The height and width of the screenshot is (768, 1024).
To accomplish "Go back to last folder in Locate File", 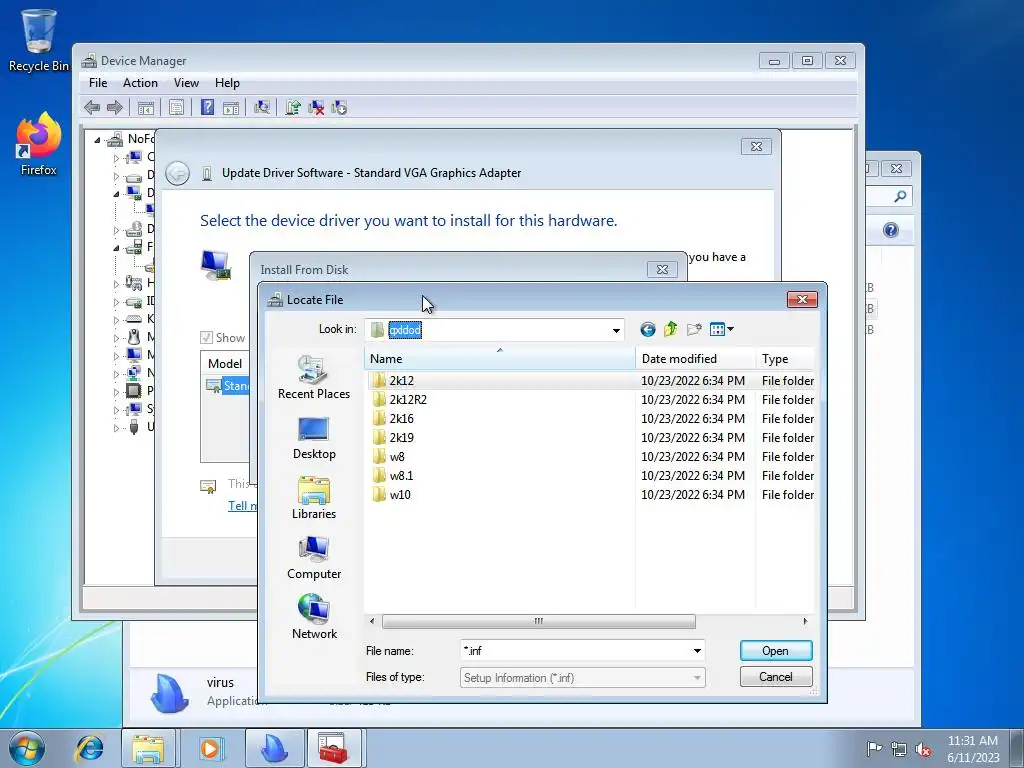I will (x=647, y=329).
